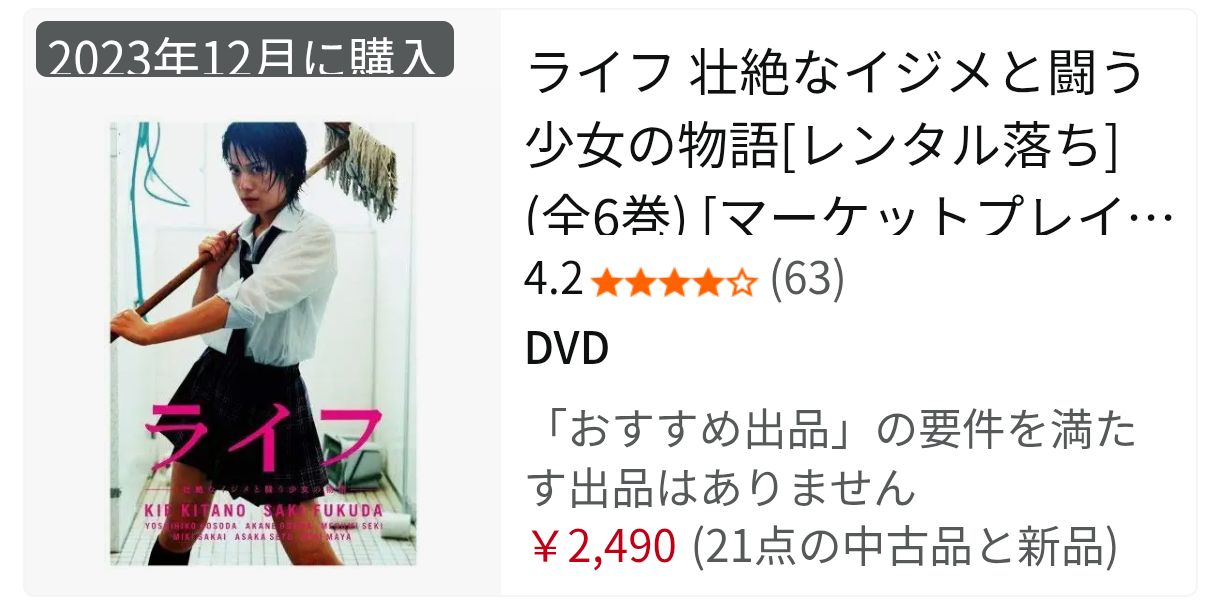
Task: Click the fifth empty rating star
Action: [x=741, y=285]
